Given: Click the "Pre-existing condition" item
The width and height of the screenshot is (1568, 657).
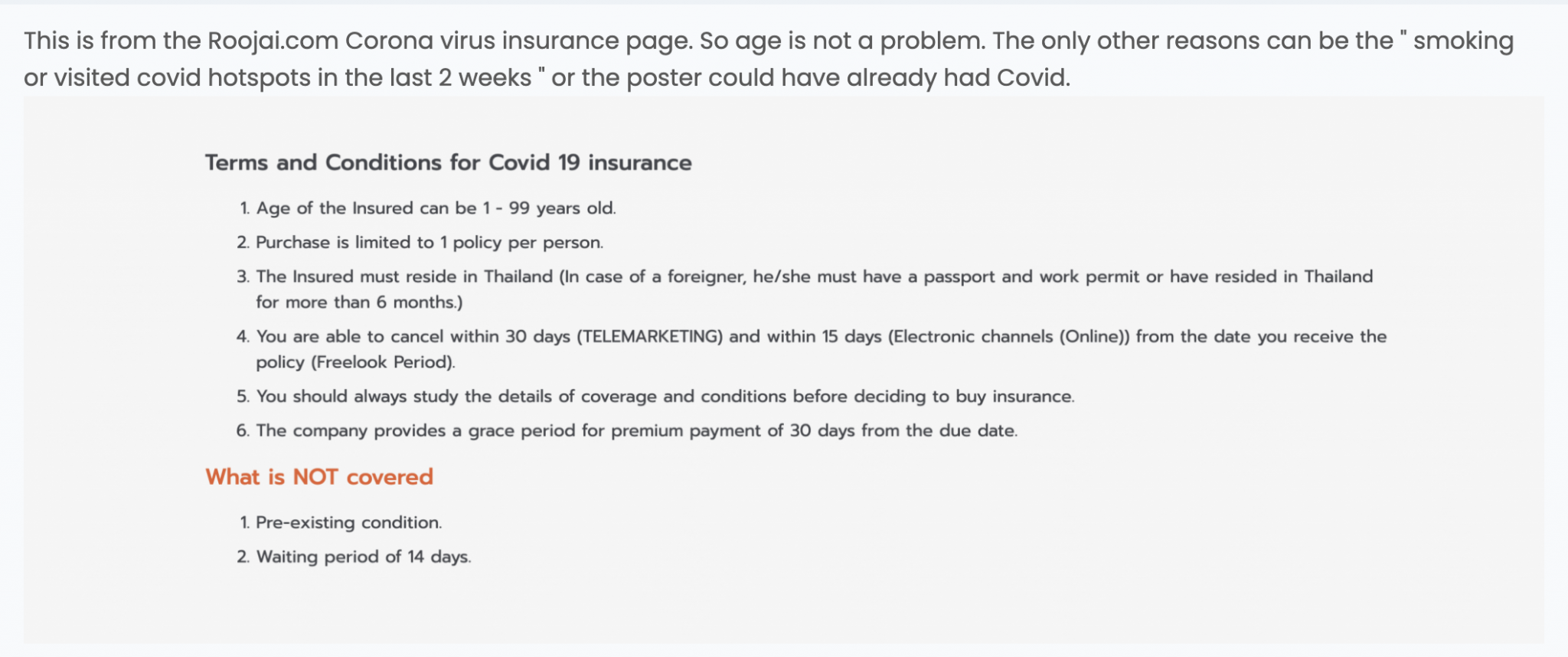Looking at the screenshot, I should 348,522.
